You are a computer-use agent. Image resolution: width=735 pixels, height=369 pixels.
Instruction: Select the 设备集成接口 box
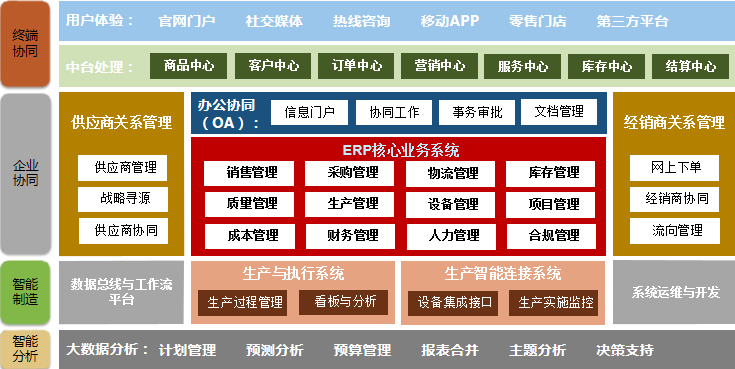point(452,302)
